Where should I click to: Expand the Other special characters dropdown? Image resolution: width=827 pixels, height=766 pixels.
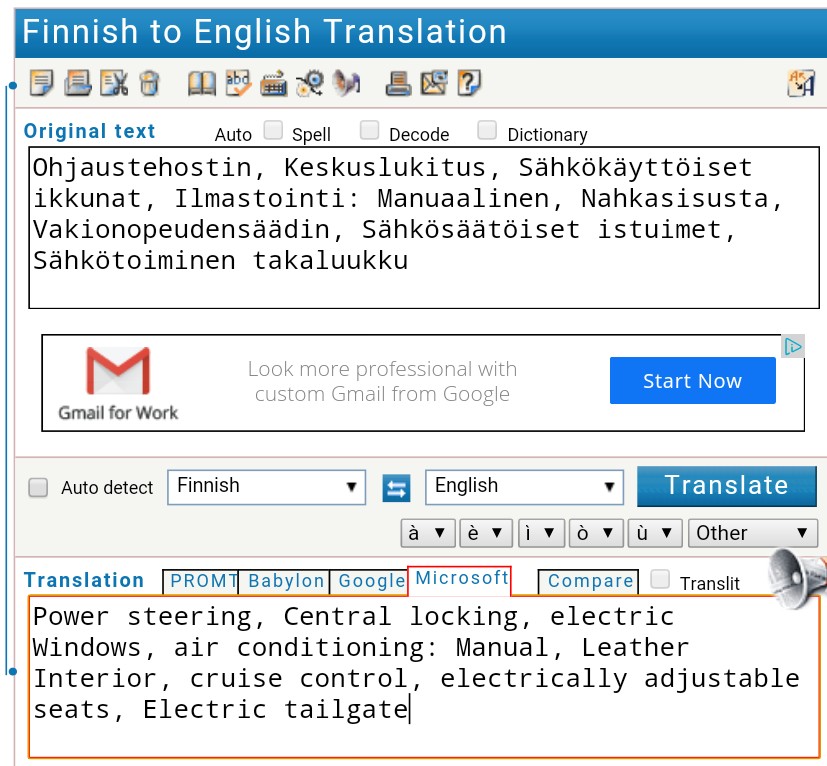point(752,533)
